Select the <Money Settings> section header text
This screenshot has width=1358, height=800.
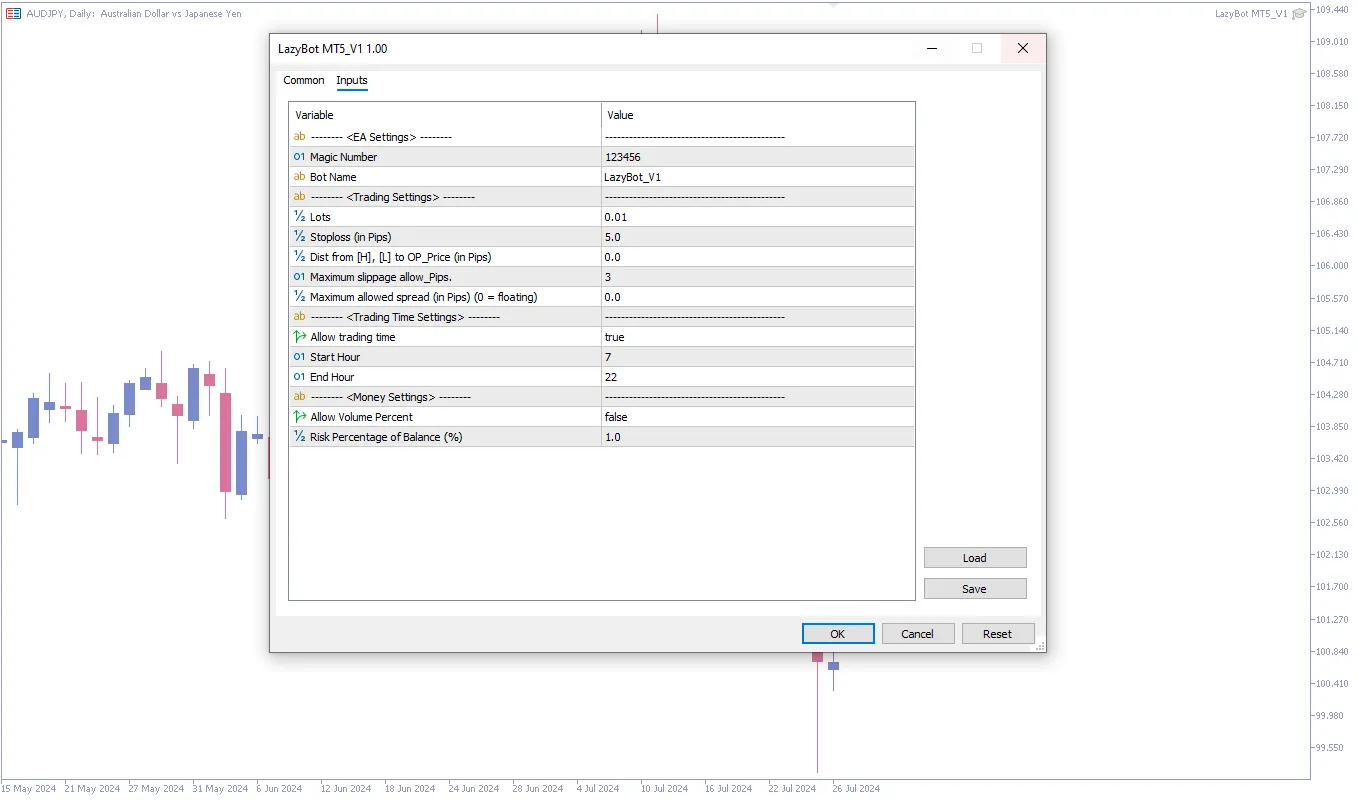point(390,397)
